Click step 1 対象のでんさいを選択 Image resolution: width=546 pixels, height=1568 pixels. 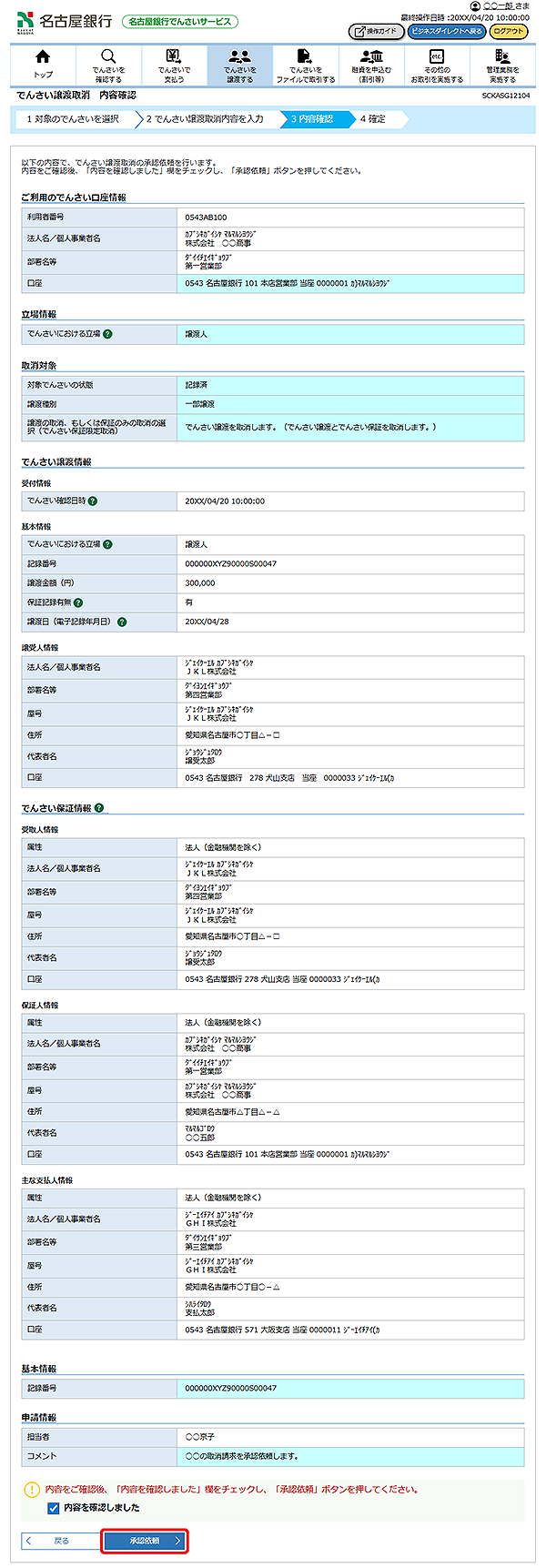click(73, 119)
